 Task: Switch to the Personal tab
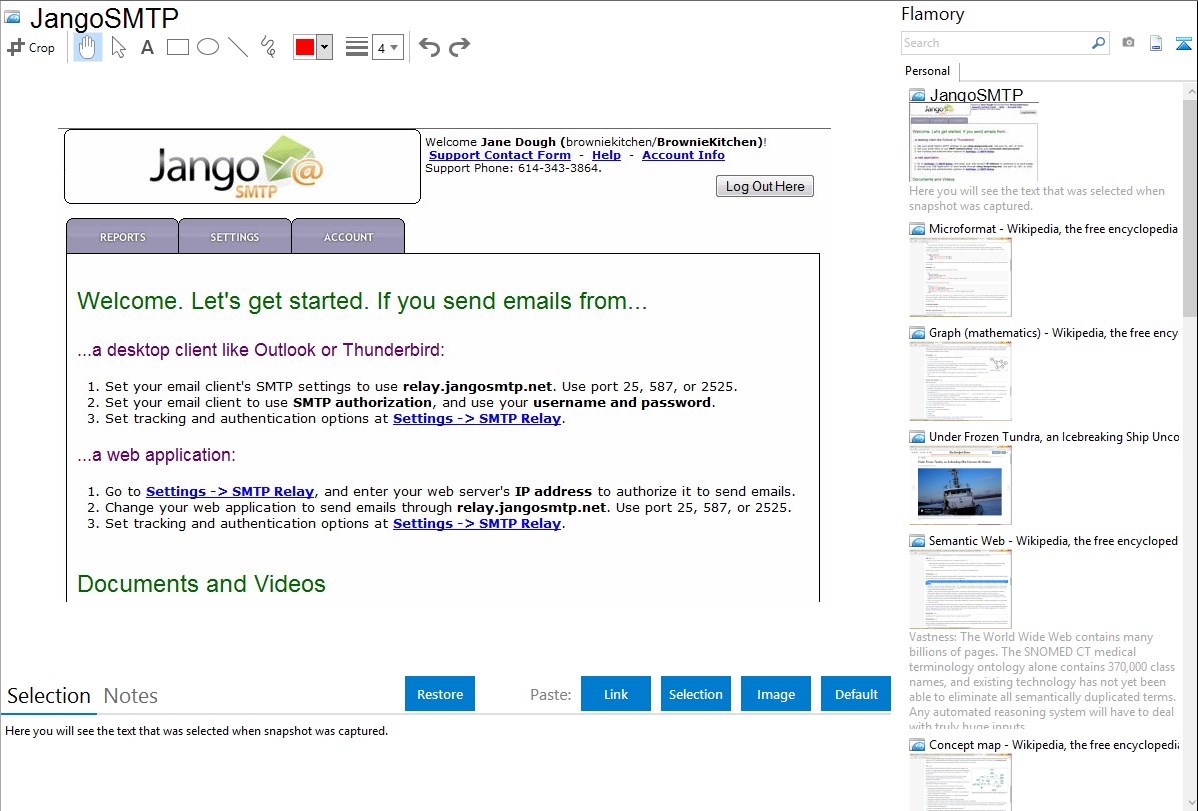tap(928, 71)
